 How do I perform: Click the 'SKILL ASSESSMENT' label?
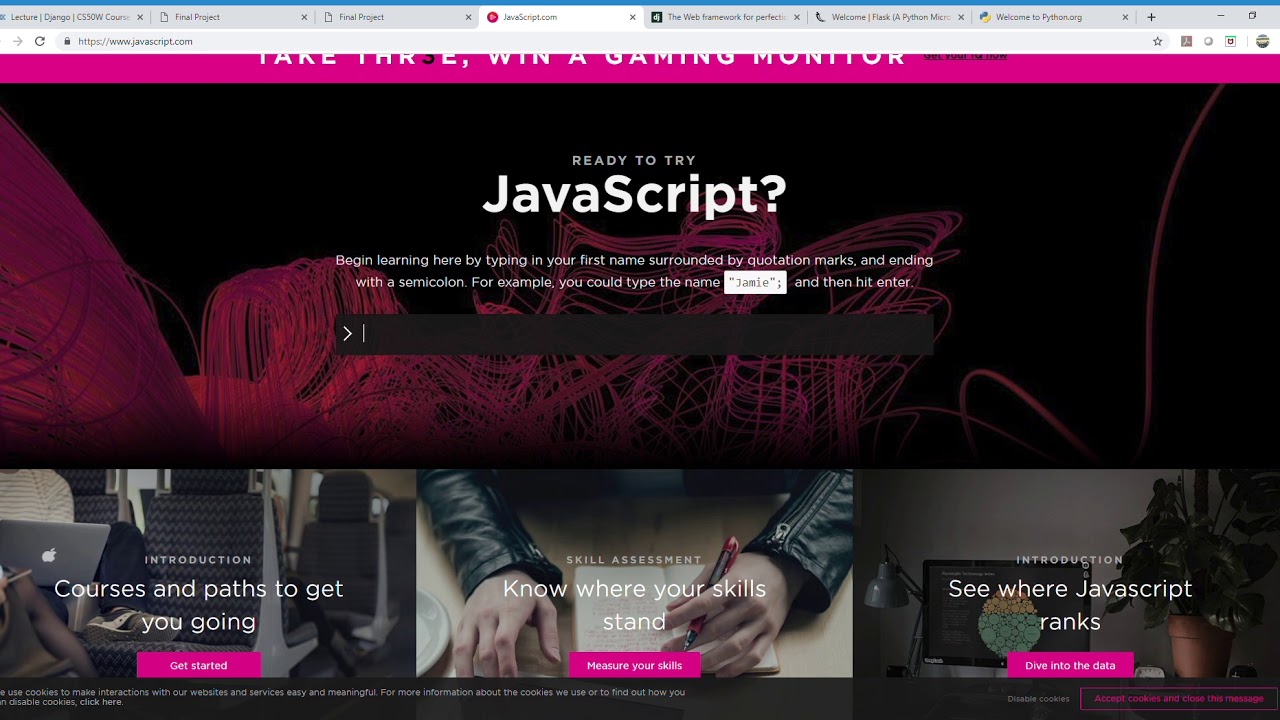click(x=634, y=560)
